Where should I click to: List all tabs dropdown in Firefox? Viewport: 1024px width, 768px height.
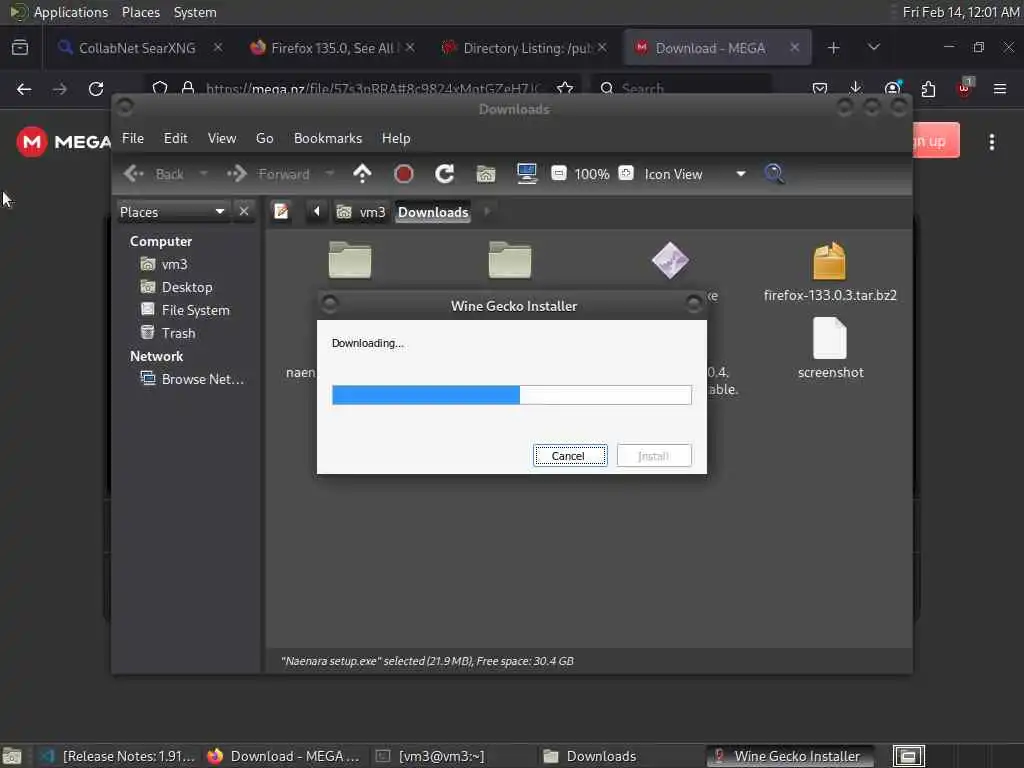click(x=873, y=47)
